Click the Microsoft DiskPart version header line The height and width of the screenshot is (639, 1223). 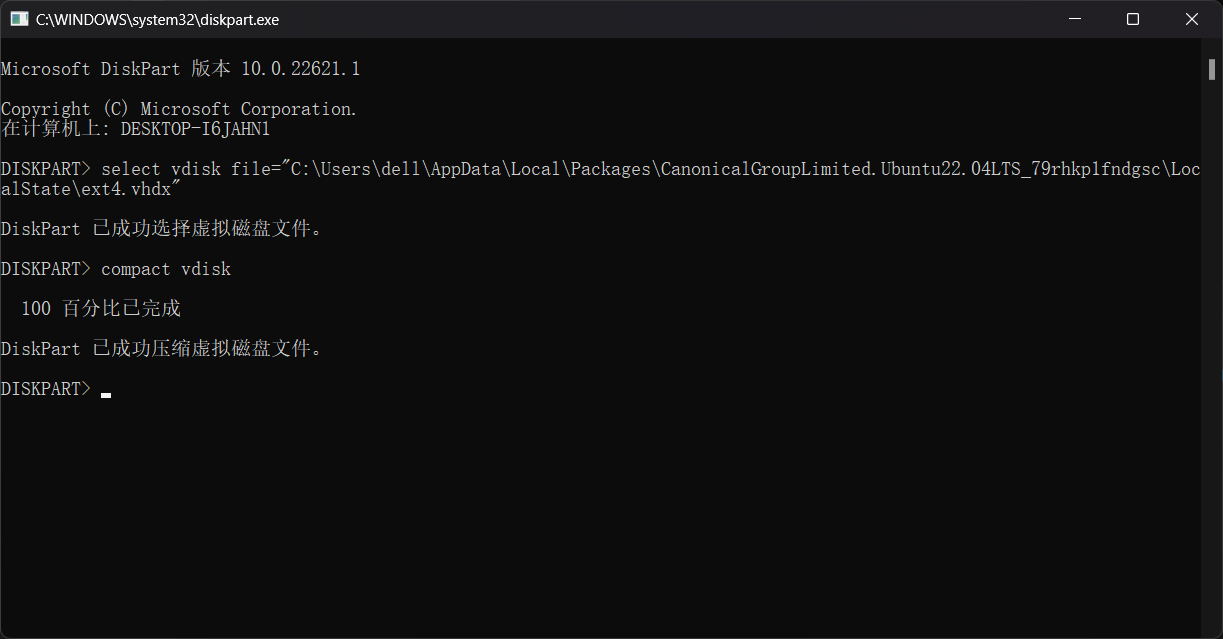point(180,69)
